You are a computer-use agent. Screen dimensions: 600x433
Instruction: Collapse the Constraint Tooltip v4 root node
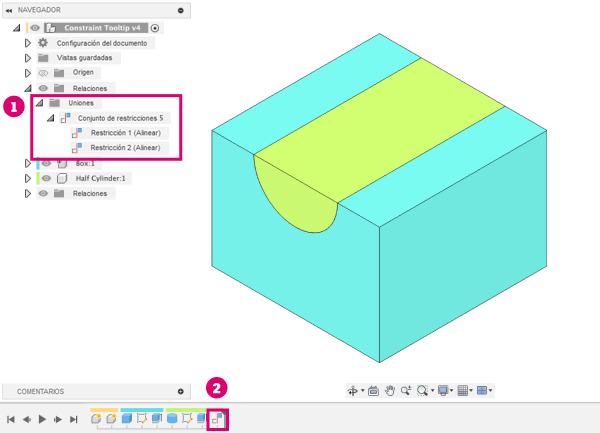[16, 28]
